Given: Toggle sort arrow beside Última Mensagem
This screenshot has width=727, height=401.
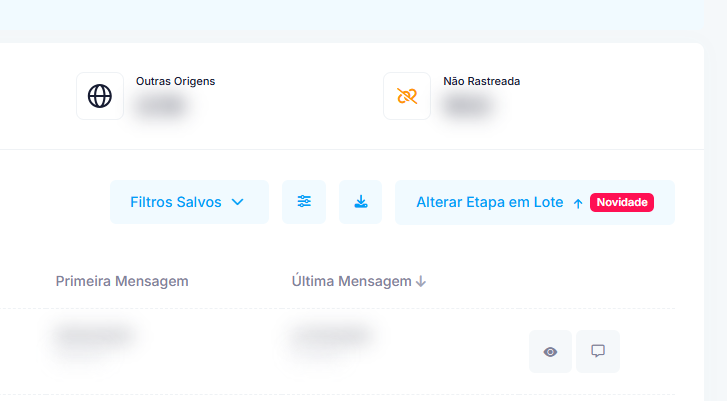Looking at the screenshot, I should (x=421, y=282).
